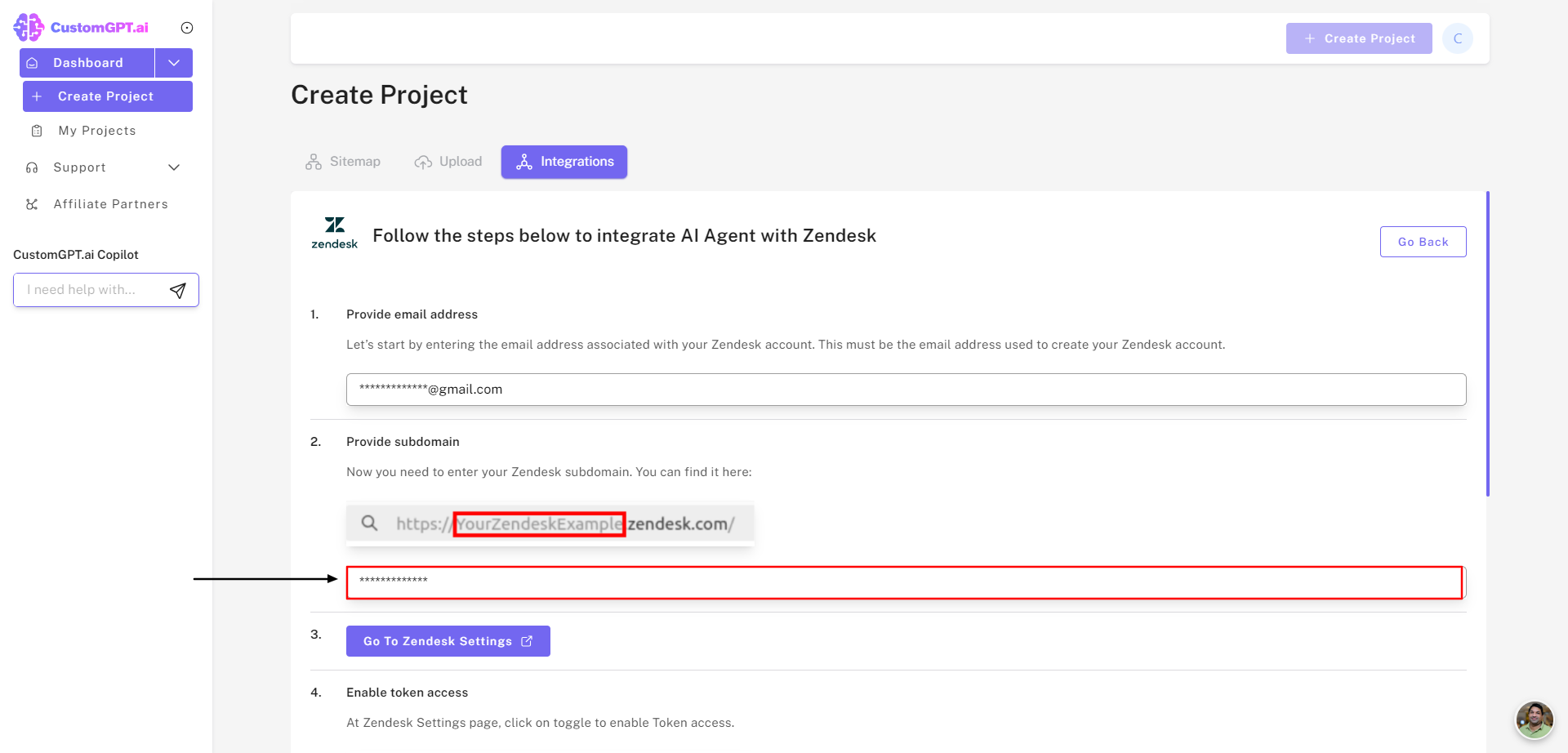This screenshot has height=753, width=1568.
Task: Click the Go Back button
Action: 1423,242
